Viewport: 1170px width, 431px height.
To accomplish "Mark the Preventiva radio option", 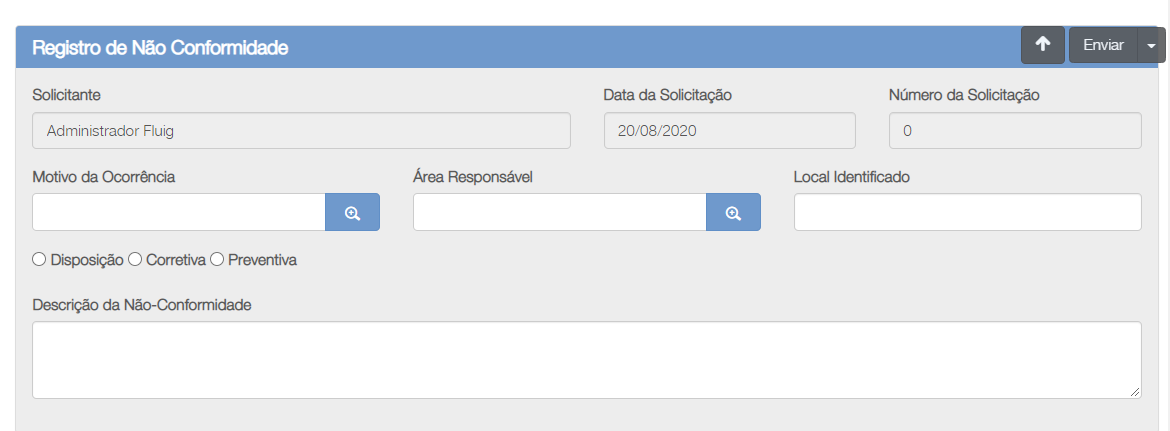I will pyautogui.click(x=217, y=259).
